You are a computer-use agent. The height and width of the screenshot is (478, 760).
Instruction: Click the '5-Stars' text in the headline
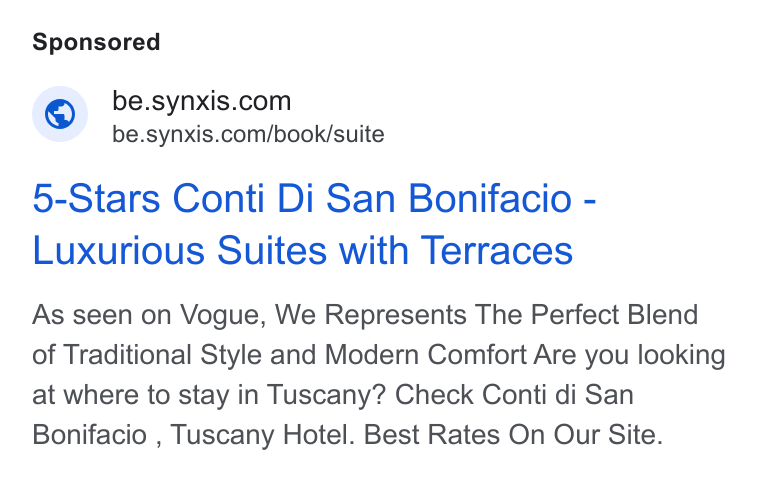pos(96,198)
